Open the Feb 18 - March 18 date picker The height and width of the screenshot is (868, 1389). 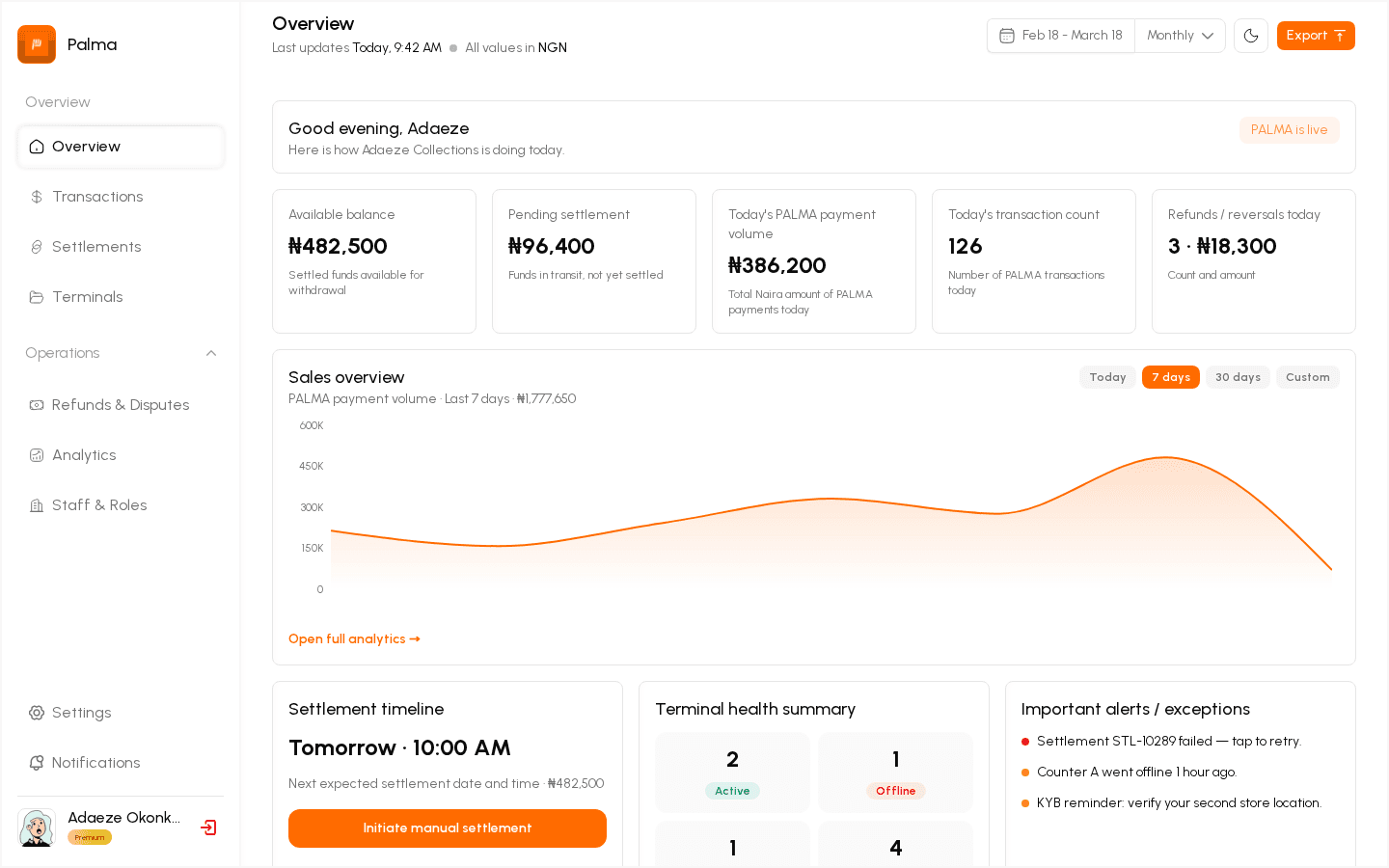pyautogui.click(x=1061, y=36)
